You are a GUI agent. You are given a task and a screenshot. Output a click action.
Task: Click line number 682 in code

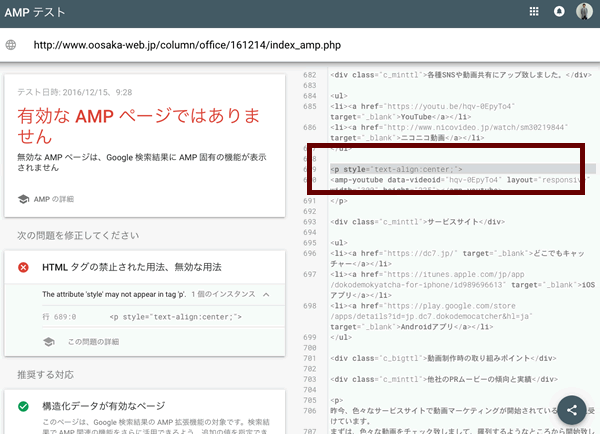click(x=310, y=75)
